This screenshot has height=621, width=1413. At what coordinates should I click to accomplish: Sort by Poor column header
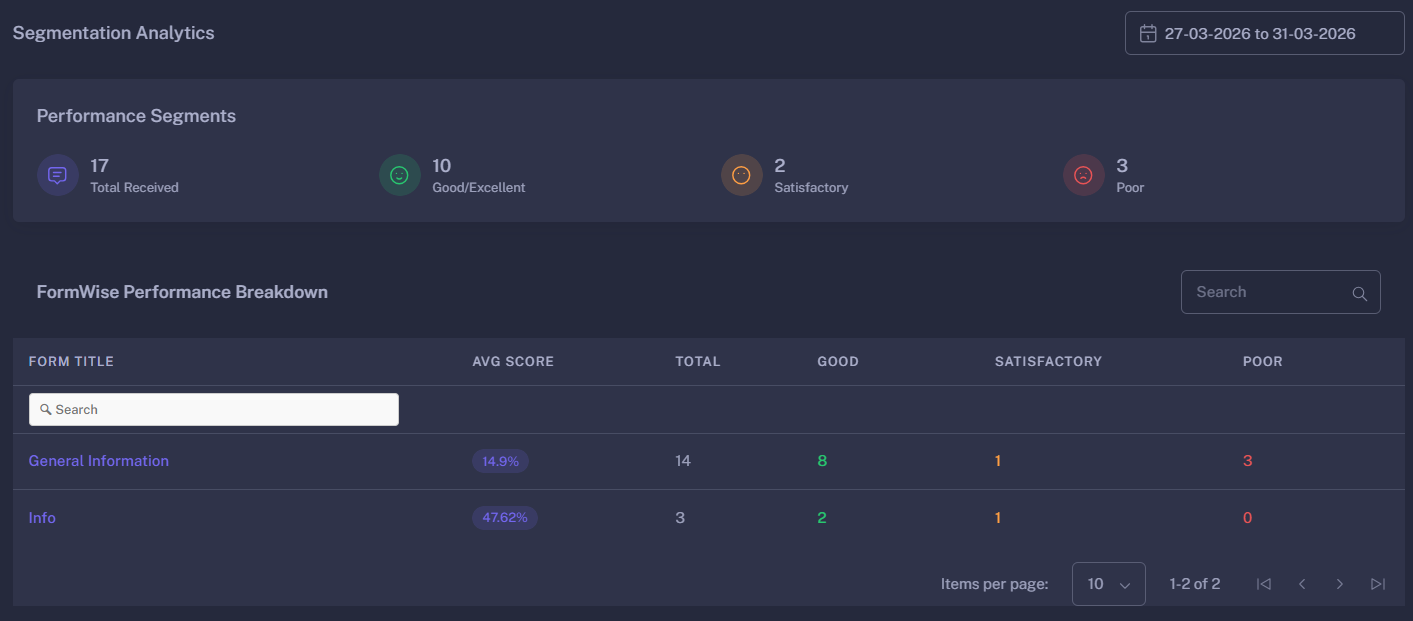(1263, 361)
